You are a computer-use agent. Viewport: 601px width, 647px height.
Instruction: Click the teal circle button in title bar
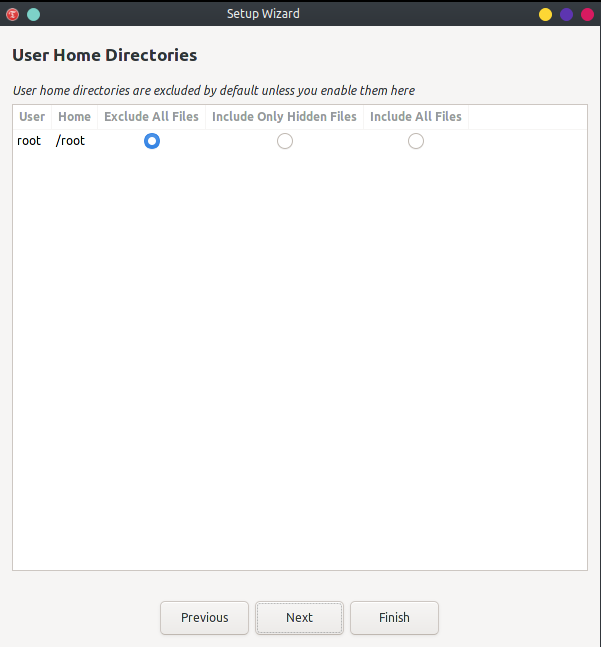(x=33, y=14)
